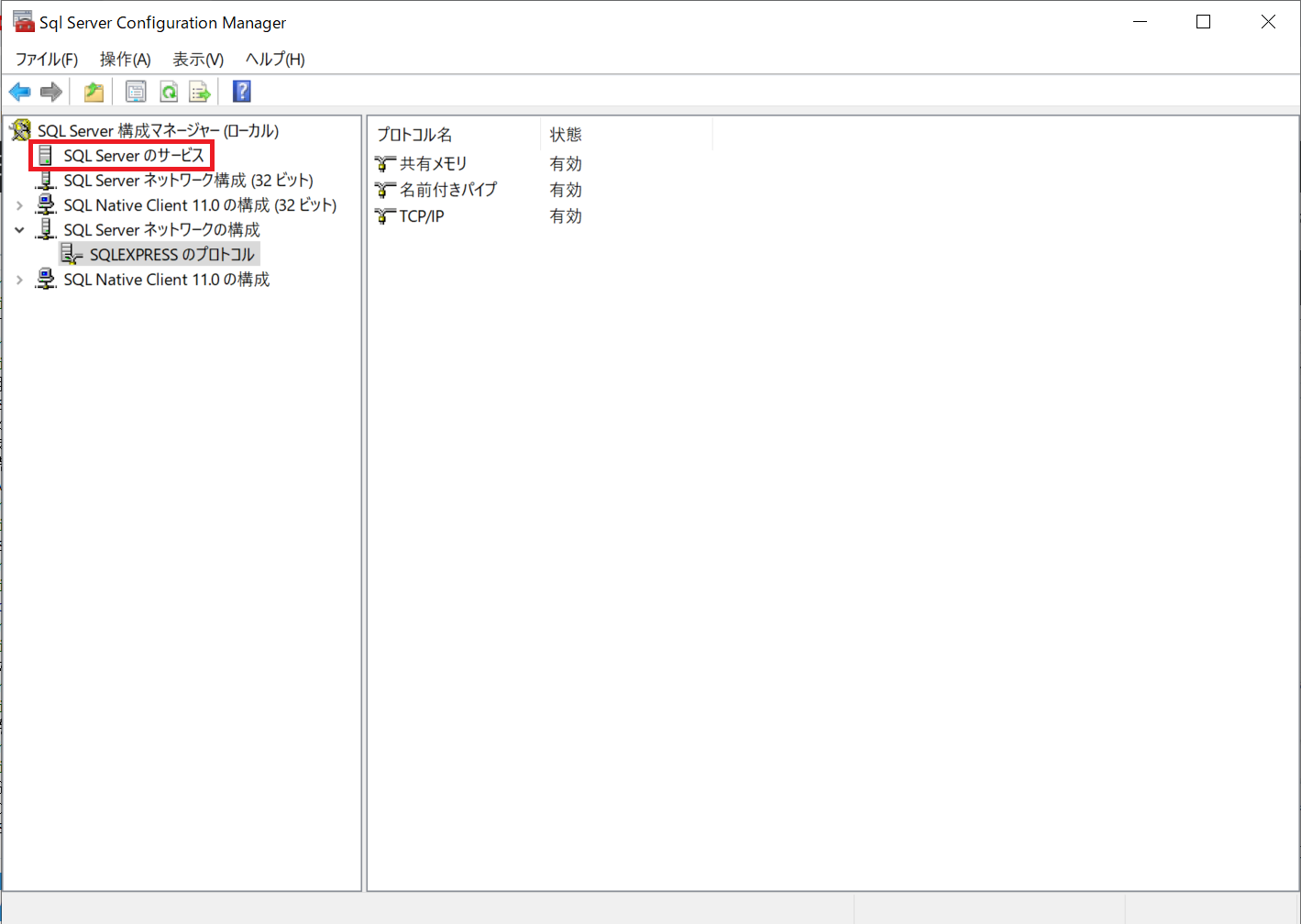Select SQL Server 構成マネージャー (ローカル) root label
This screenshot has width=1301, height=924.
(158, 131)
